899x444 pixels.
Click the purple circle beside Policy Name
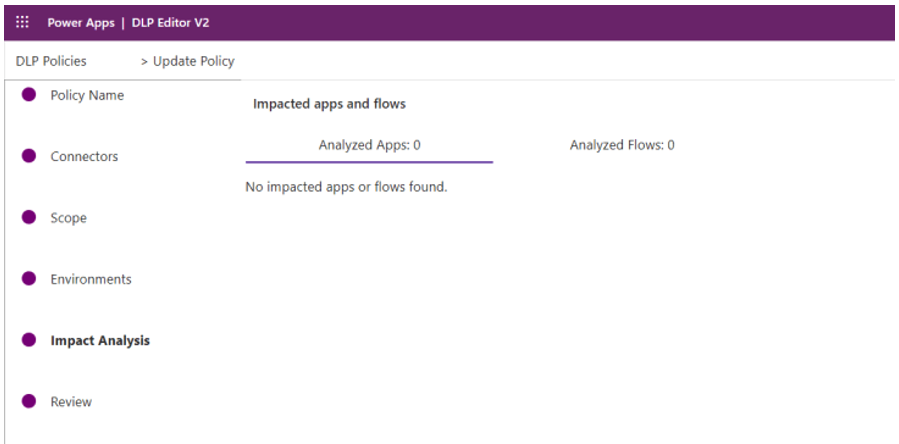pos(29,95)
